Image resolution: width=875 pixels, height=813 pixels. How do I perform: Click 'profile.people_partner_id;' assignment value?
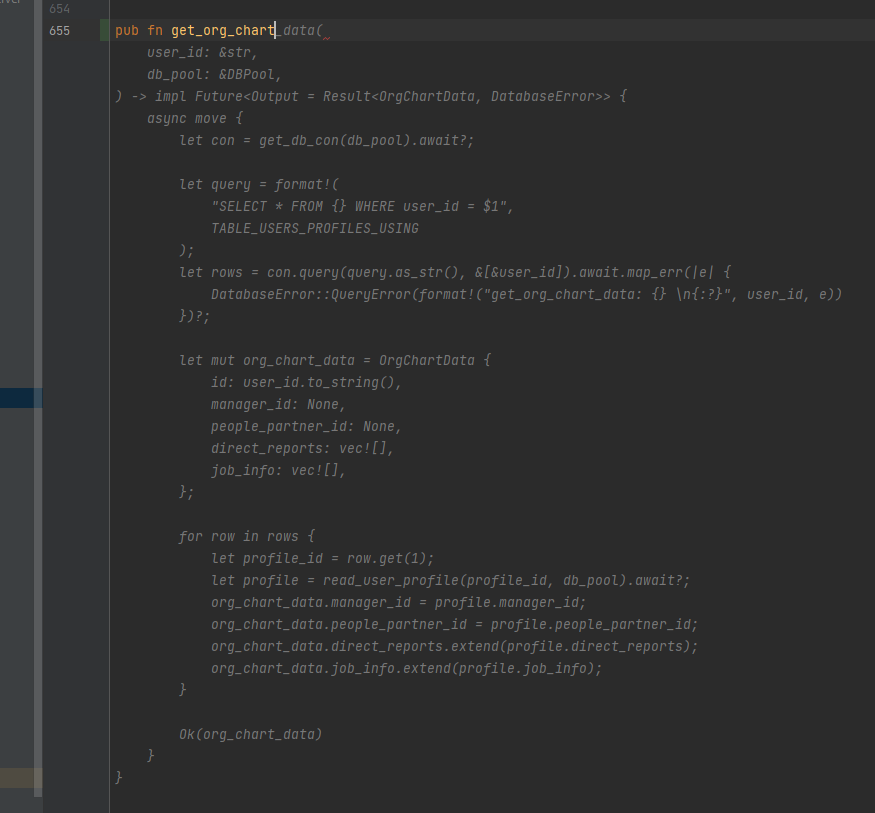pyautogui.click(x=594, y=624)
